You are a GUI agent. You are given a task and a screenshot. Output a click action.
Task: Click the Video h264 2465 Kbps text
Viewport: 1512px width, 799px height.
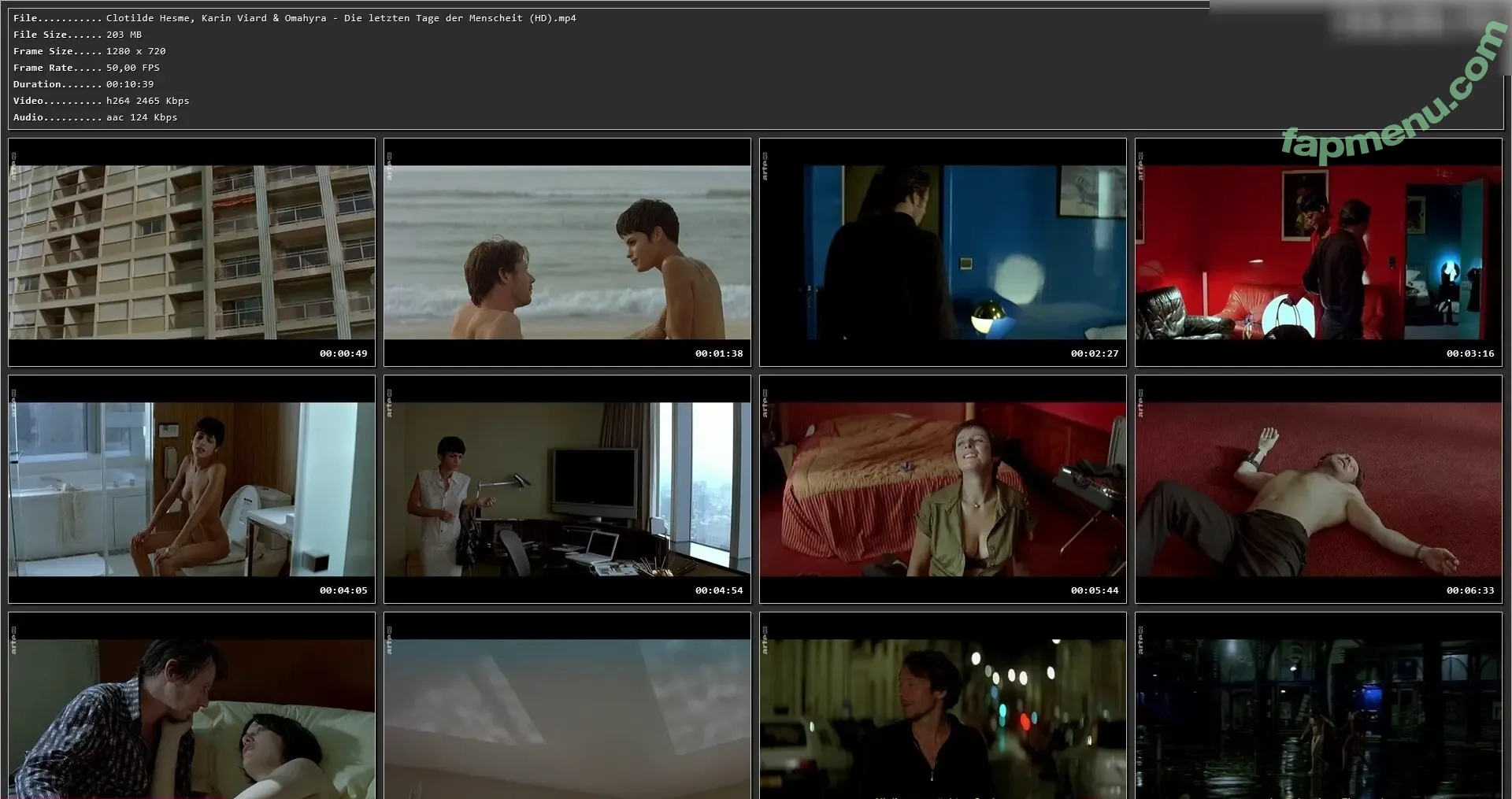[x=101, y=101]
